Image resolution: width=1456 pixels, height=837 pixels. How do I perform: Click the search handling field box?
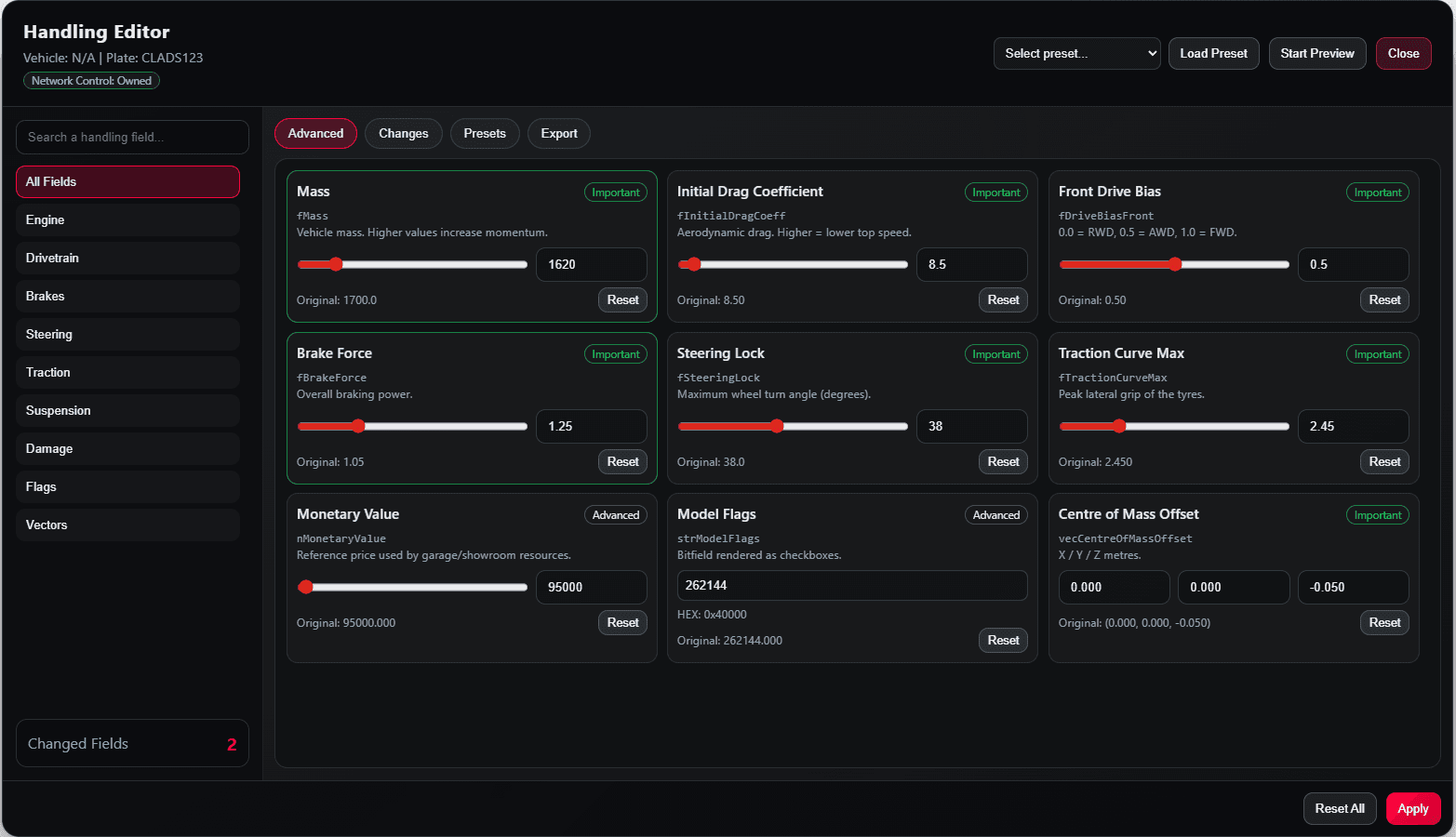[132, 137]
